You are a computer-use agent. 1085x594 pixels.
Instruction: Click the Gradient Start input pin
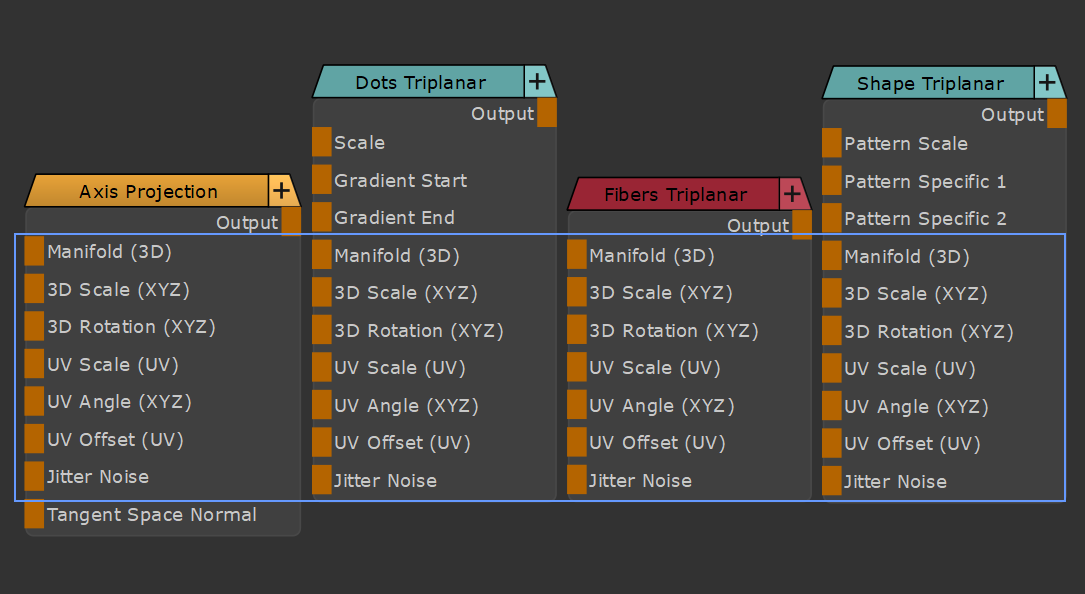[x=321, y=180]
